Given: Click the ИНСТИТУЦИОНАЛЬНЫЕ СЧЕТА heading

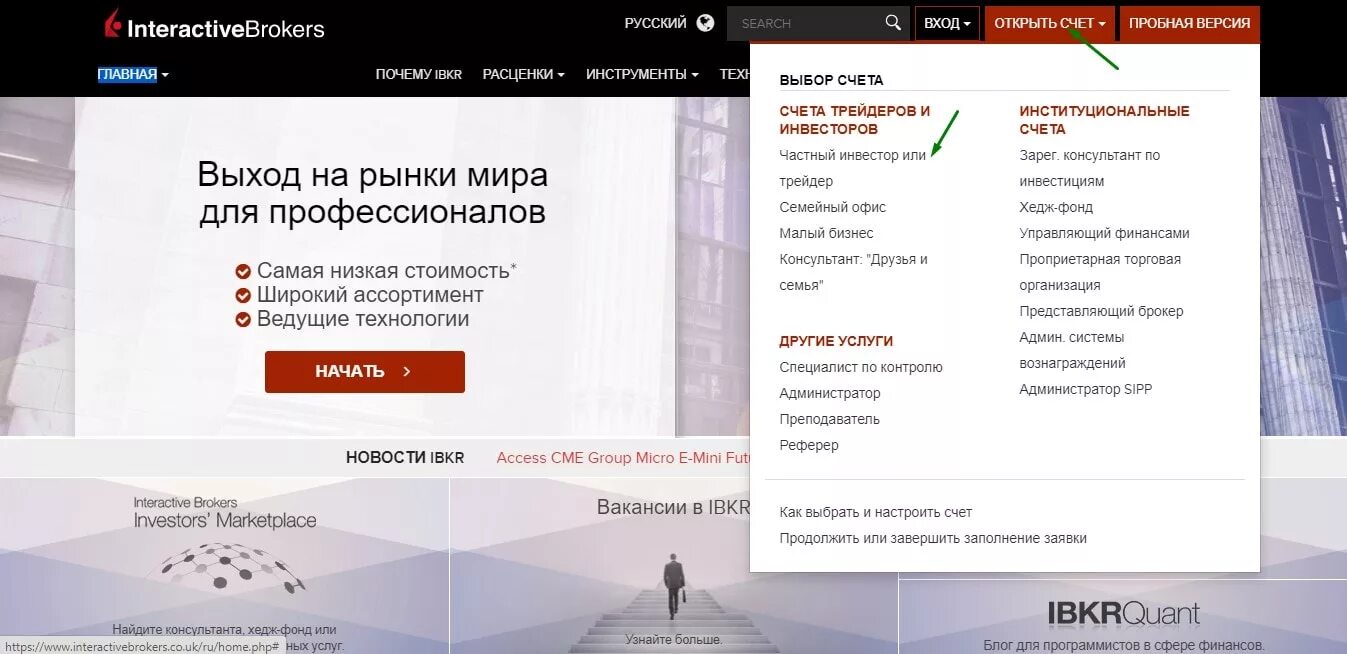Looking at the screenshot, I should pos(1104,120).
